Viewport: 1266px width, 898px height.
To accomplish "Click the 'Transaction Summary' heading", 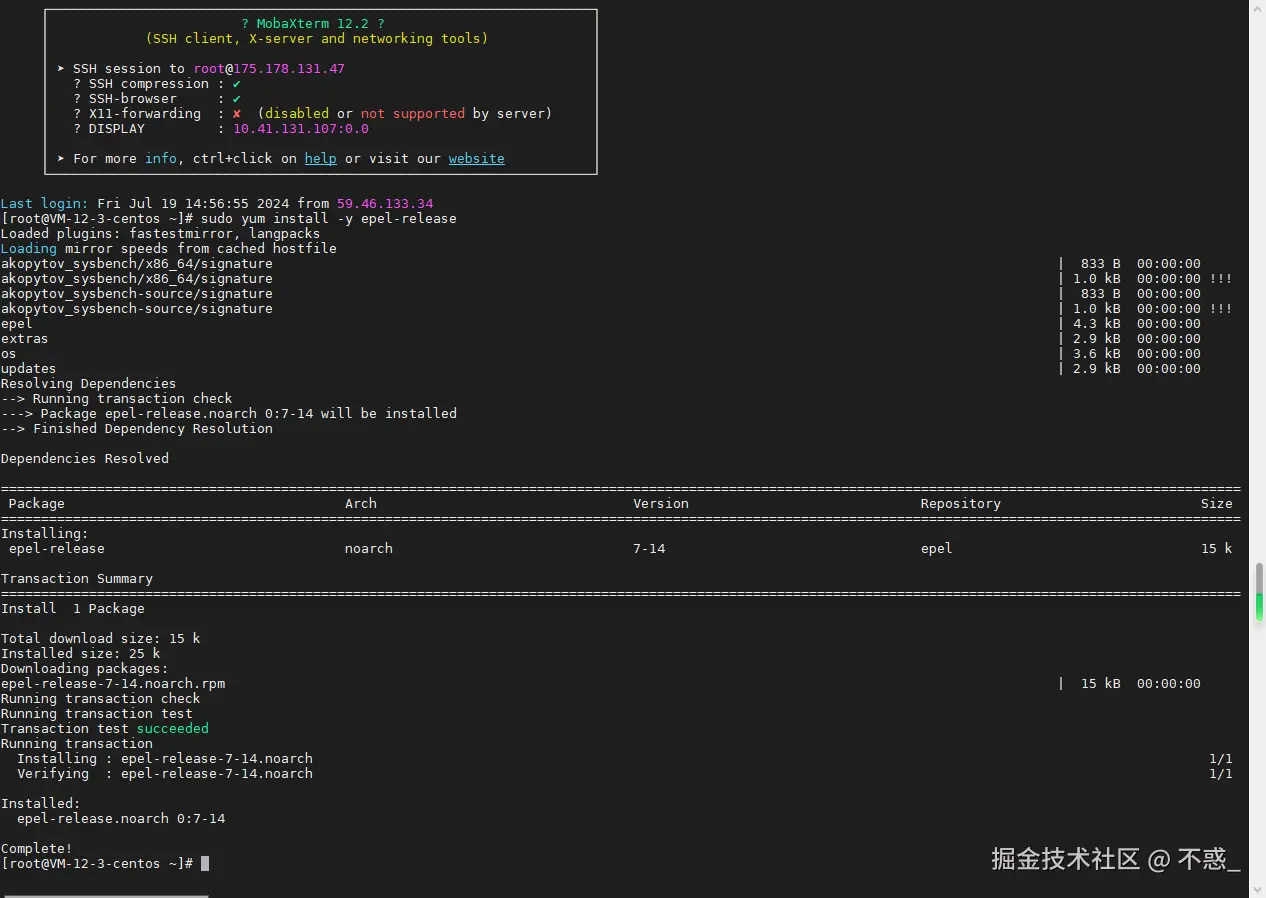I will (x=77, y=578).
